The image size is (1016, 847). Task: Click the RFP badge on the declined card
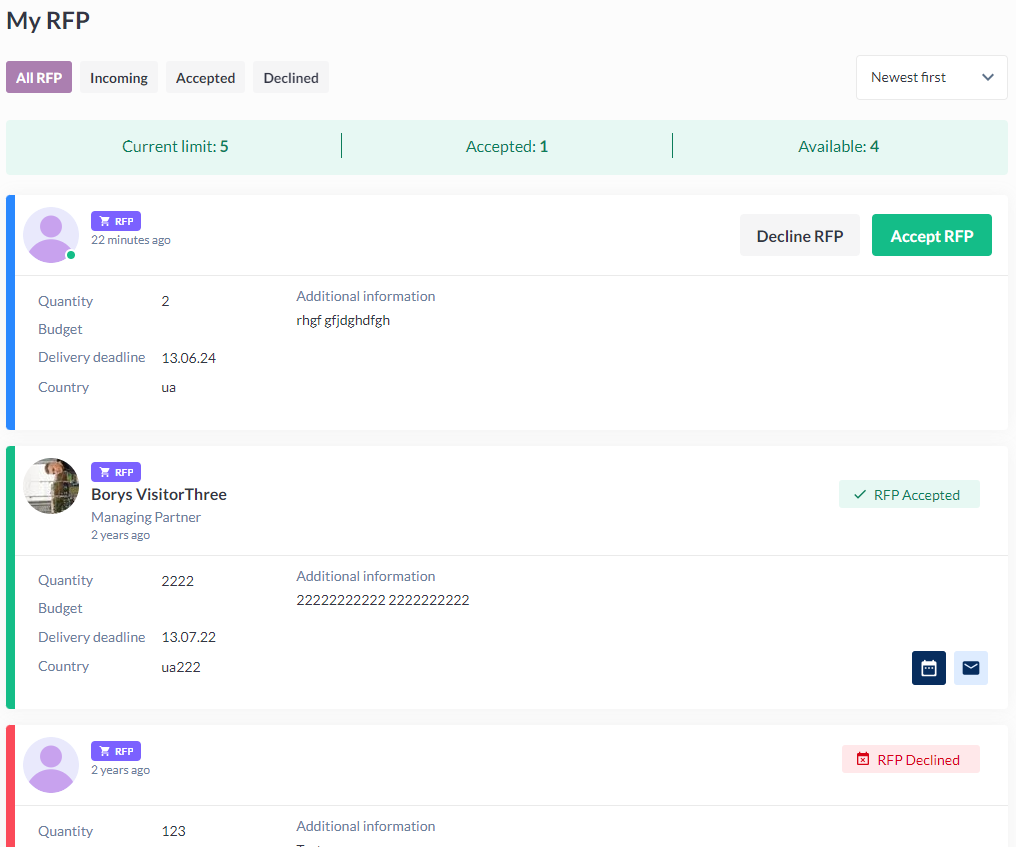116,751
